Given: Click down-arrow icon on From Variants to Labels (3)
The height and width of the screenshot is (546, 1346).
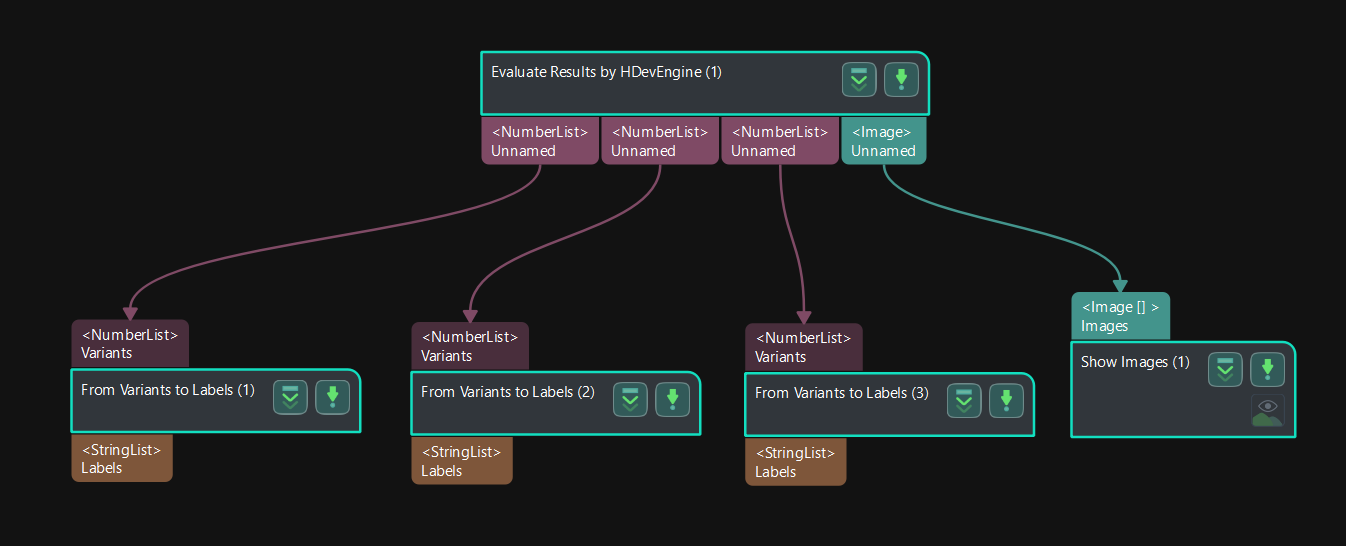Looking at the screenshot, I should tap(1007, 402).
